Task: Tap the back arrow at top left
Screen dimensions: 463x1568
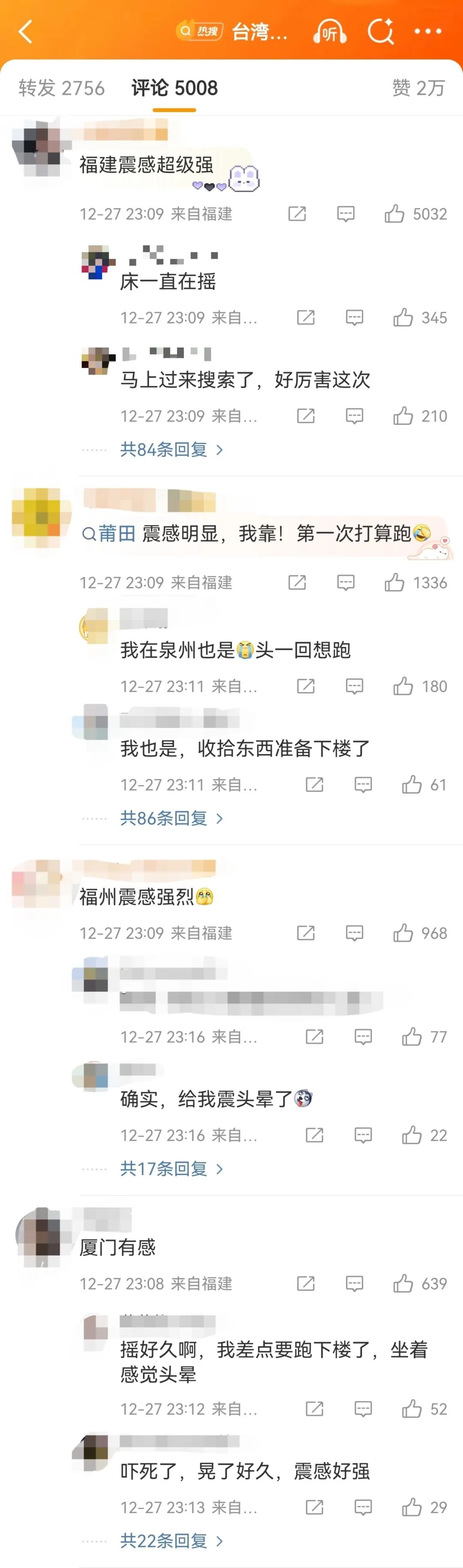Action: click(x=26, y=31)
